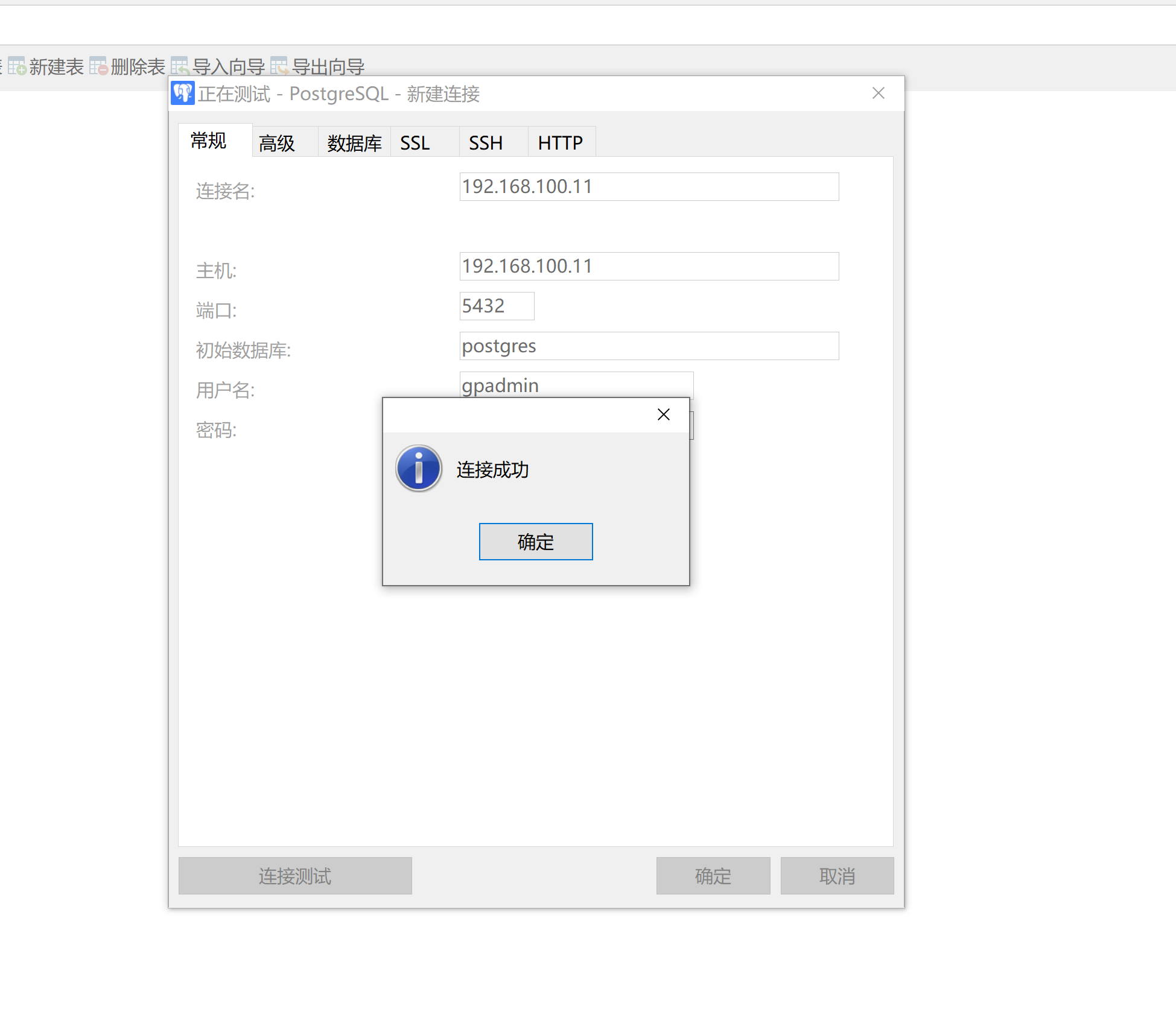Open the Import Wizard (导入向导) icon

180,66
